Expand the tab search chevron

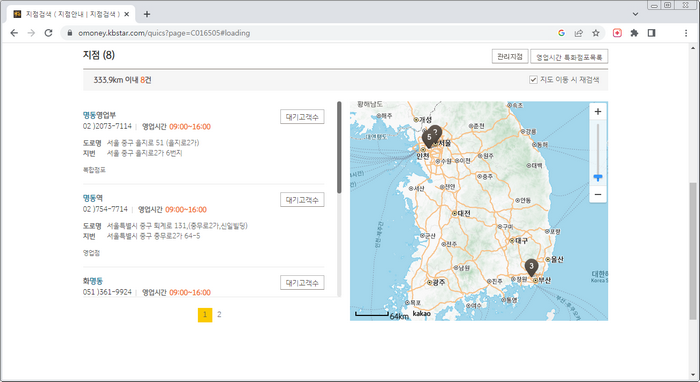point(635,14)
